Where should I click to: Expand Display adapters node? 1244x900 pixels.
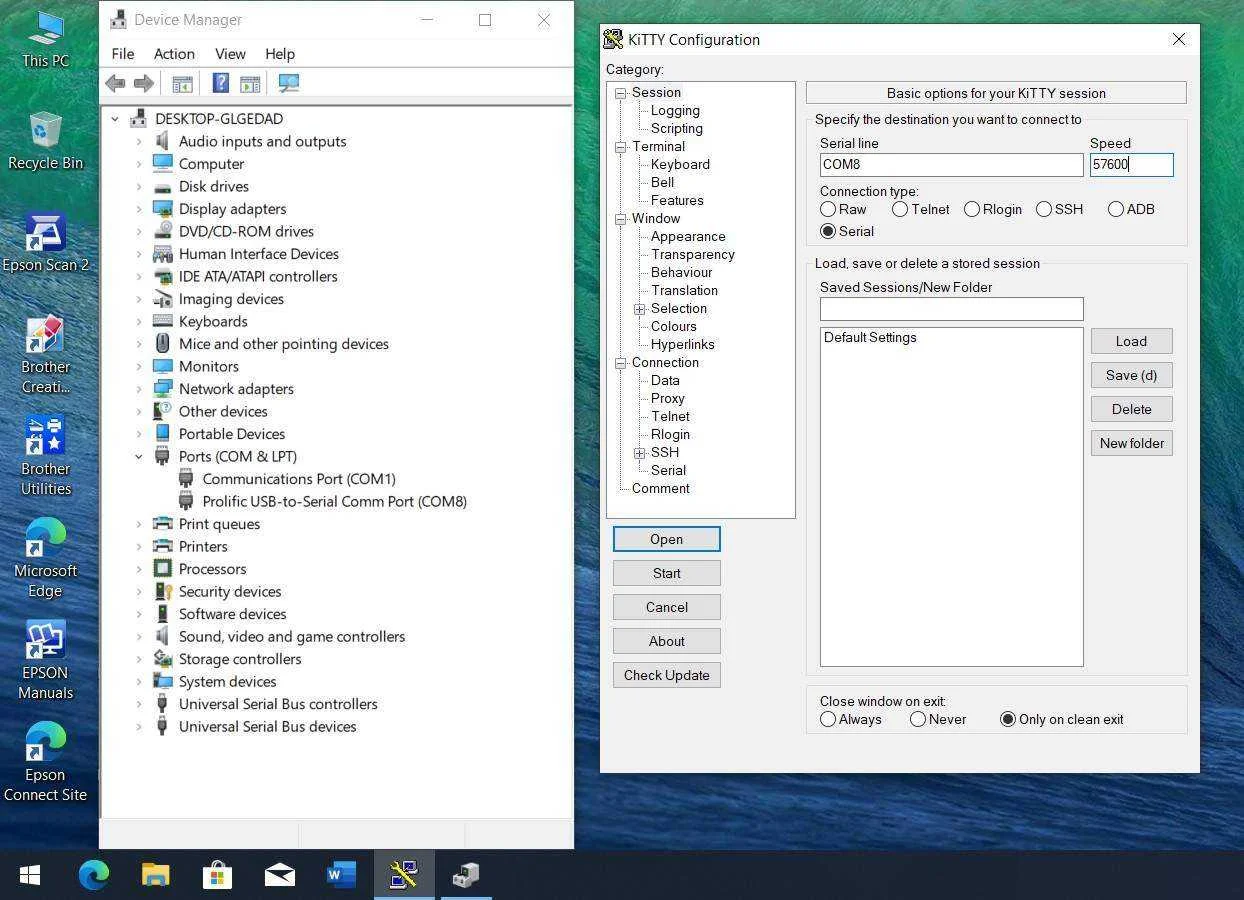[x=139, y=209]
